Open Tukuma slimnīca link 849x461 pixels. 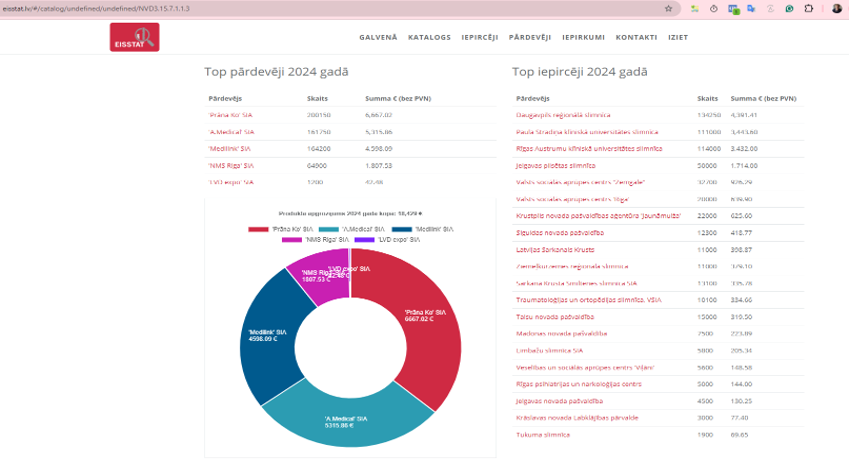tap(543, 434)
